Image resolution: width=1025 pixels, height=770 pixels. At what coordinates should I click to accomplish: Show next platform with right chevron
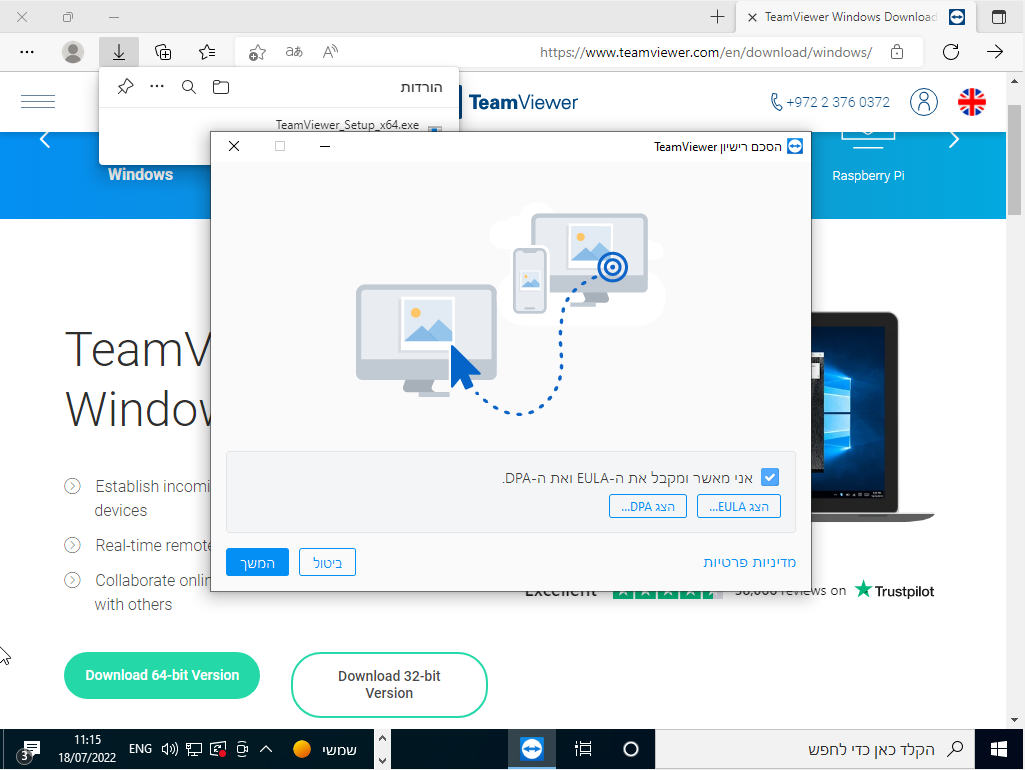pyautogui.click(x=954, y=139)
